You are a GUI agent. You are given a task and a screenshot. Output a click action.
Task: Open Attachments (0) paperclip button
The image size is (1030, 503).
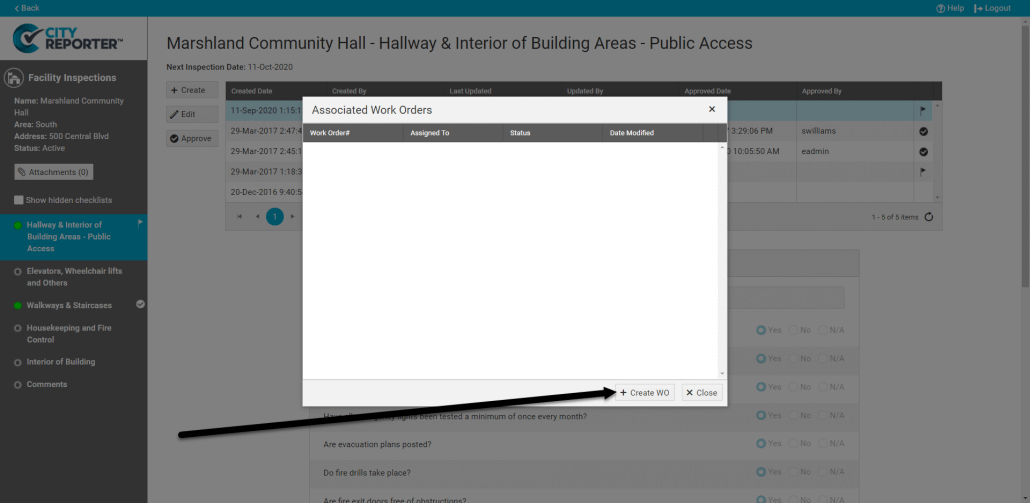(54, 173)
